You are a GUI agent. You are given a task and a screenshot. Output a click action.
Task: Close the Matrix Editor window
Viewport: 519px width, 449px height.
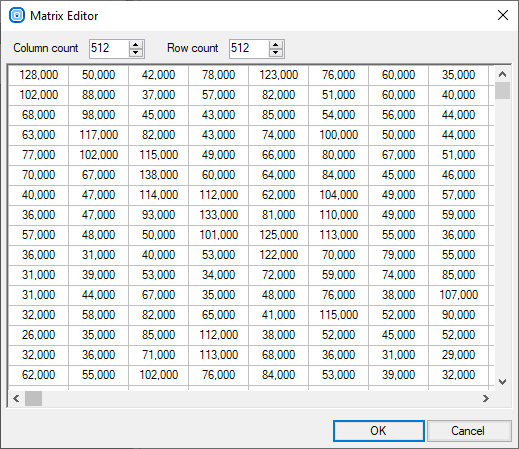[503, 15]
